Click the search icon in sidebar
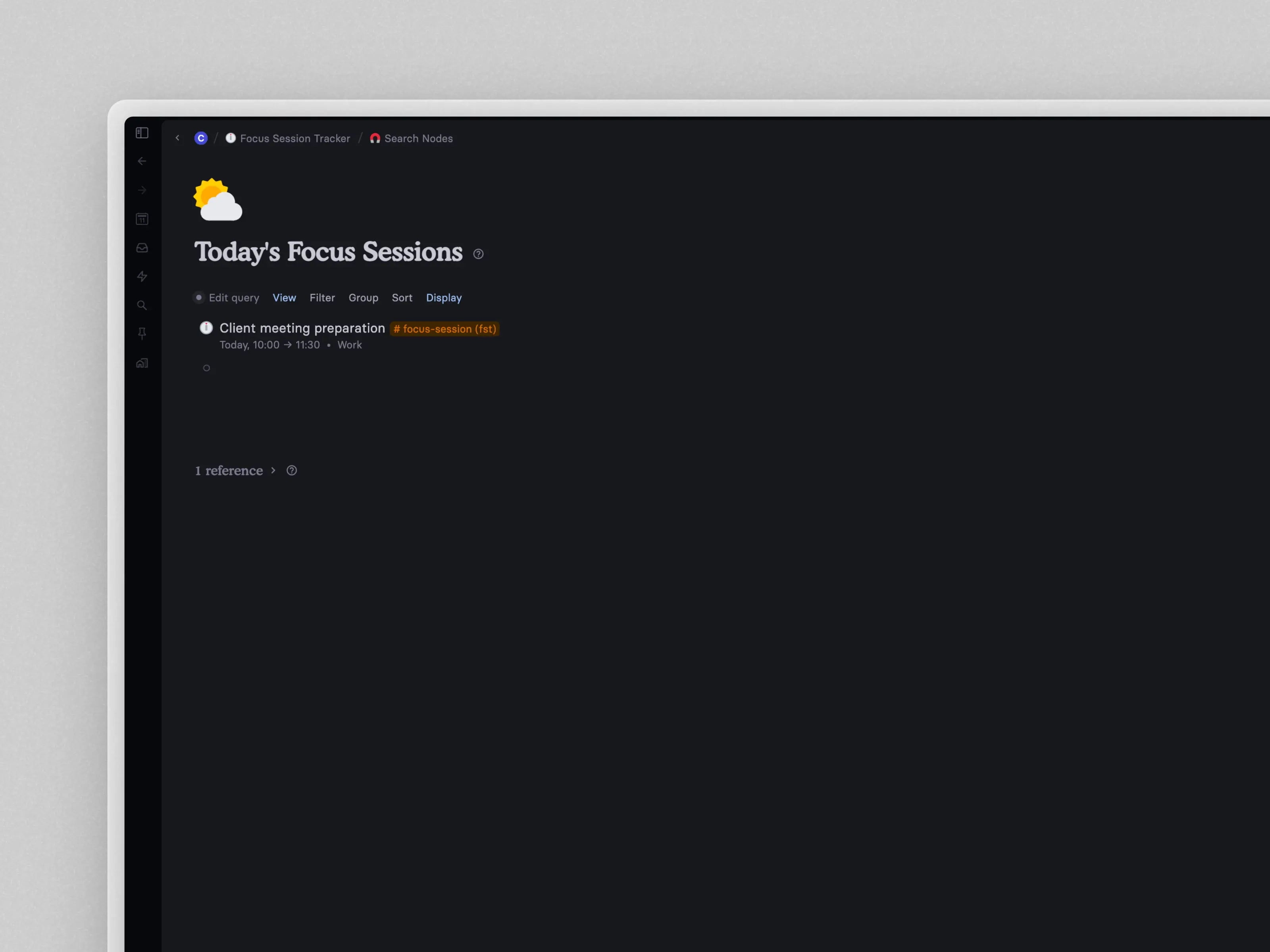Viewport: 1270px width, 952px height. point(142,305)
